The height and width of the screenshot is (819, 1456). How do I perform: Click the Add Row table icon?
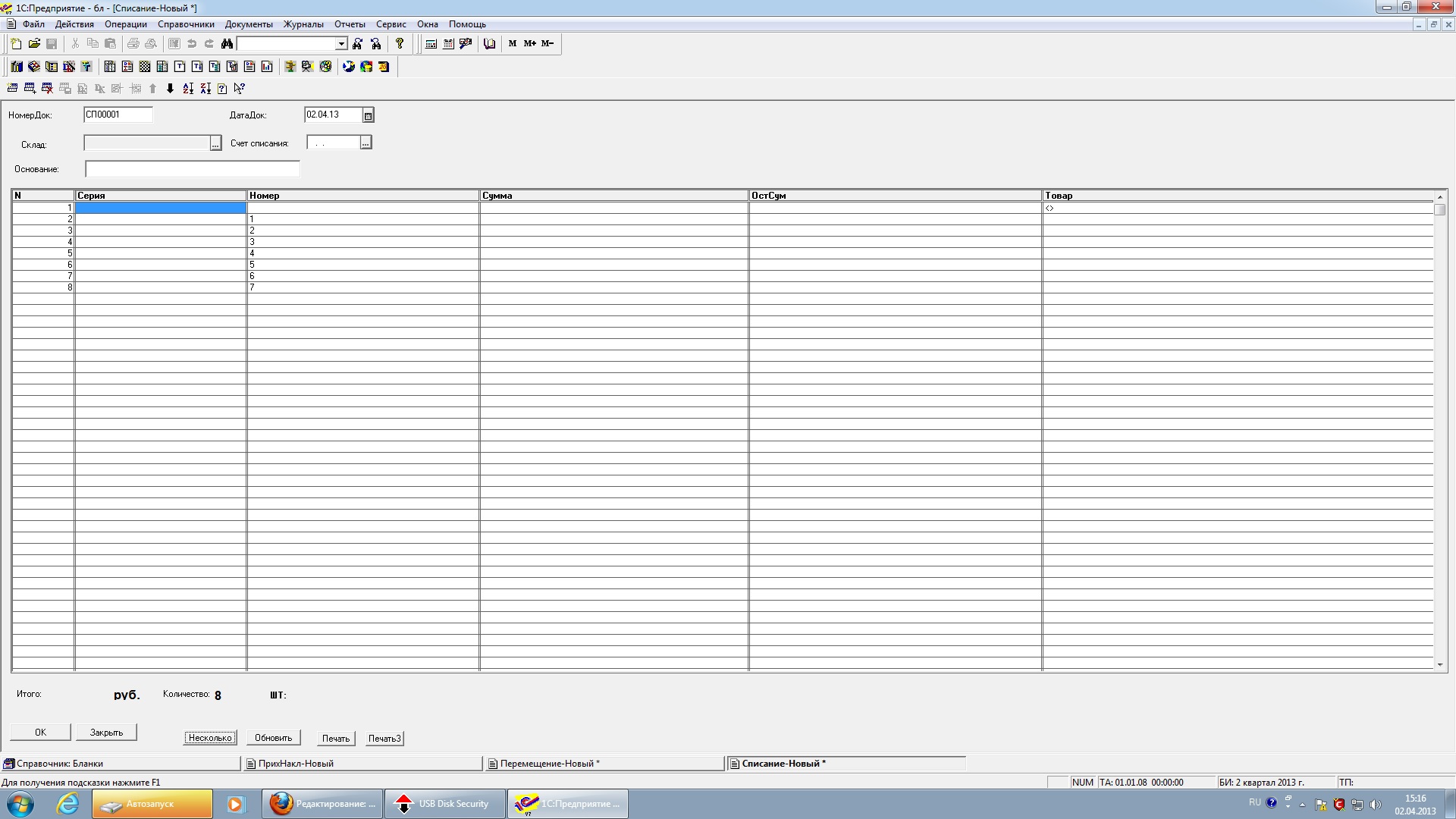30,89
